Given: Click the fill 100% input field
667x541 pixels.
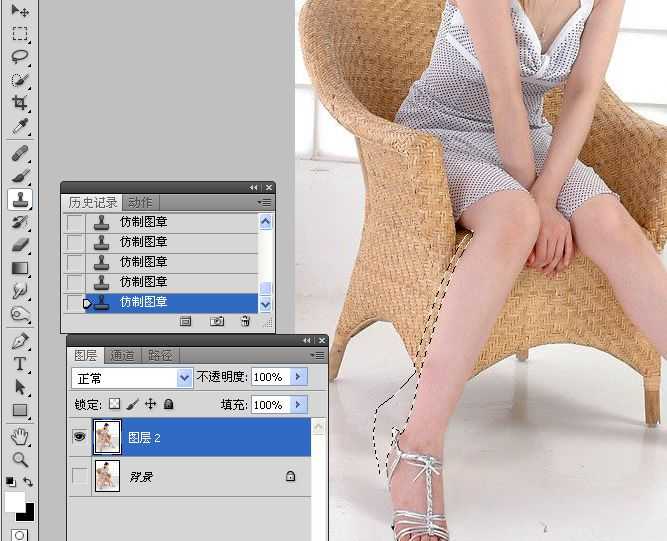Looking at the screenshot, I should [271, 404].
